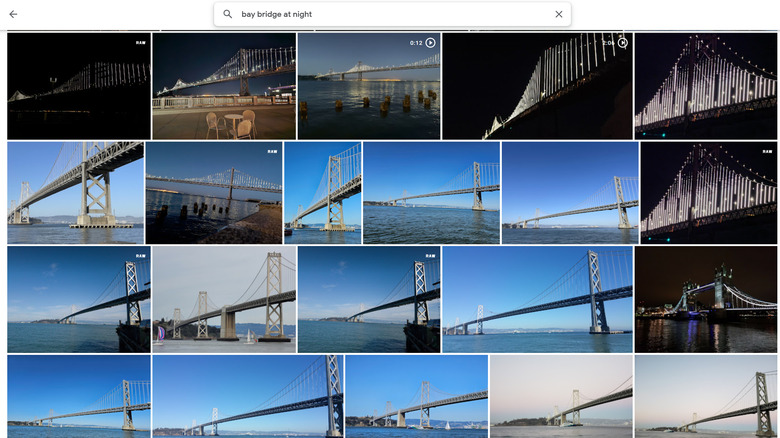Click RAW badge on second-row rightmost night photo

click(766, 151)
